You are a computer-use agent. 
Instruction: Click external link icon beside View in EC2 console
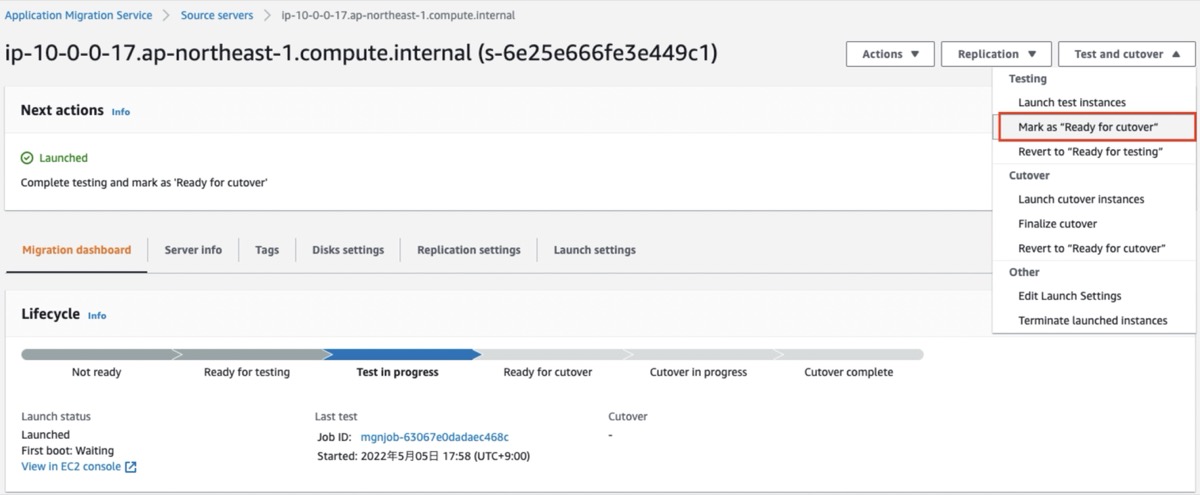[x=131, y=467]
